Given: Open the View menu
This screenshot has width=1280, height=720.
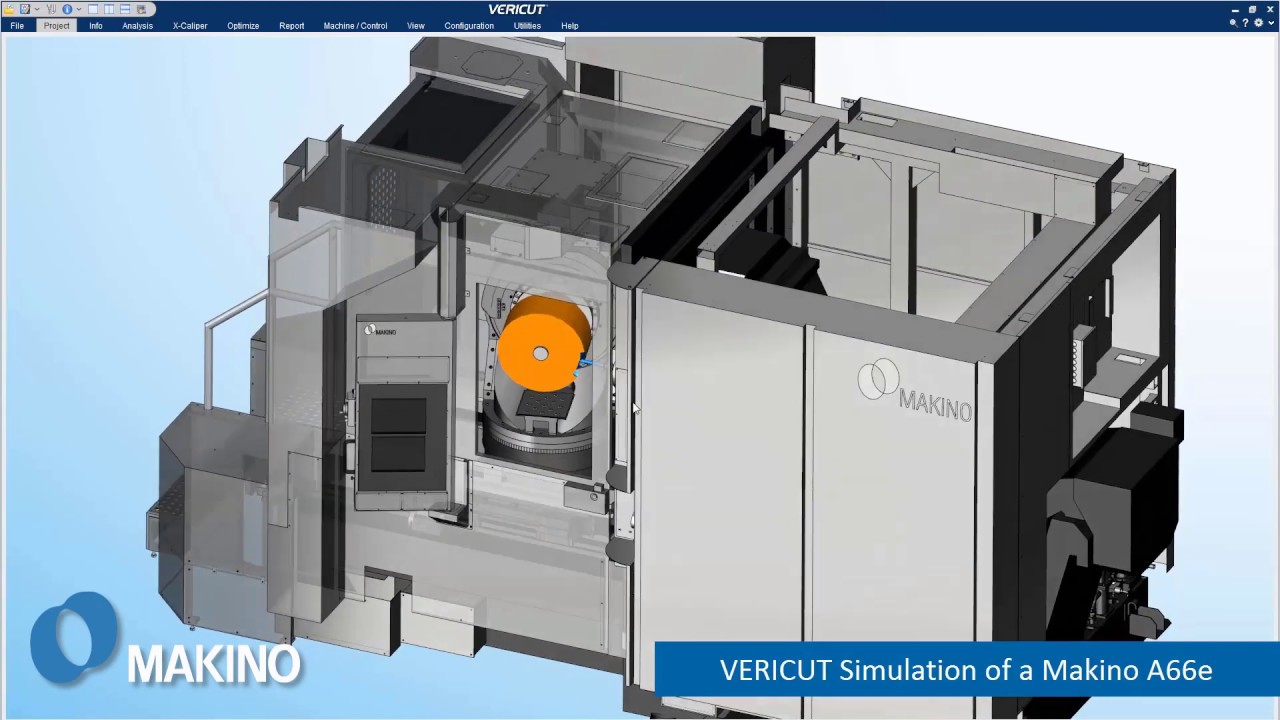Looking at the screenshot, I should [416, 26].
